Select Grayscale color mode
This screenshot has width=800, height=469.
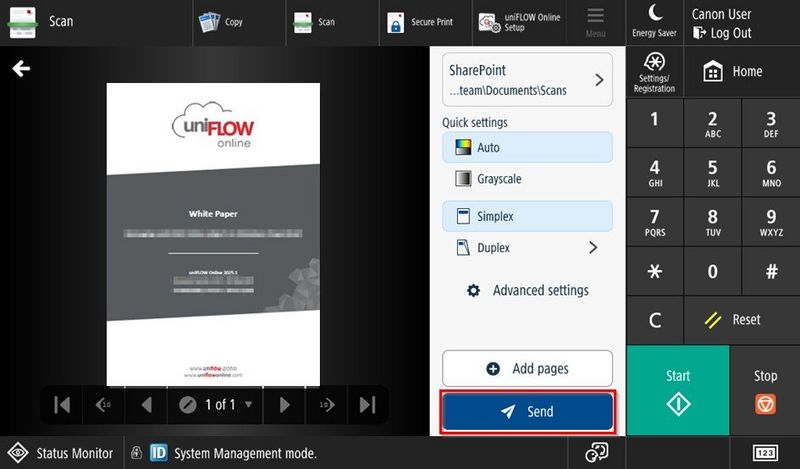click(x=526, y=179)
